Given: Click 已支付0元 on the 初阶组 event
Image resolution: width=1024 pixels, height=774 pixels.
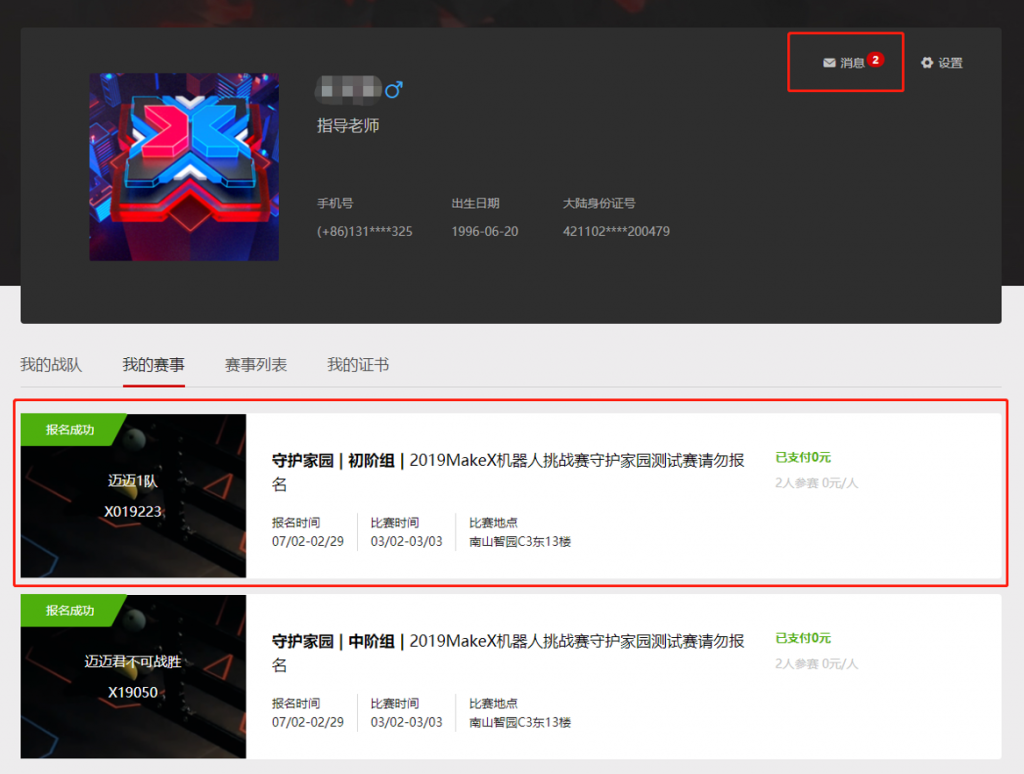Looking at the screenshot, I should [x=803, y=458].
